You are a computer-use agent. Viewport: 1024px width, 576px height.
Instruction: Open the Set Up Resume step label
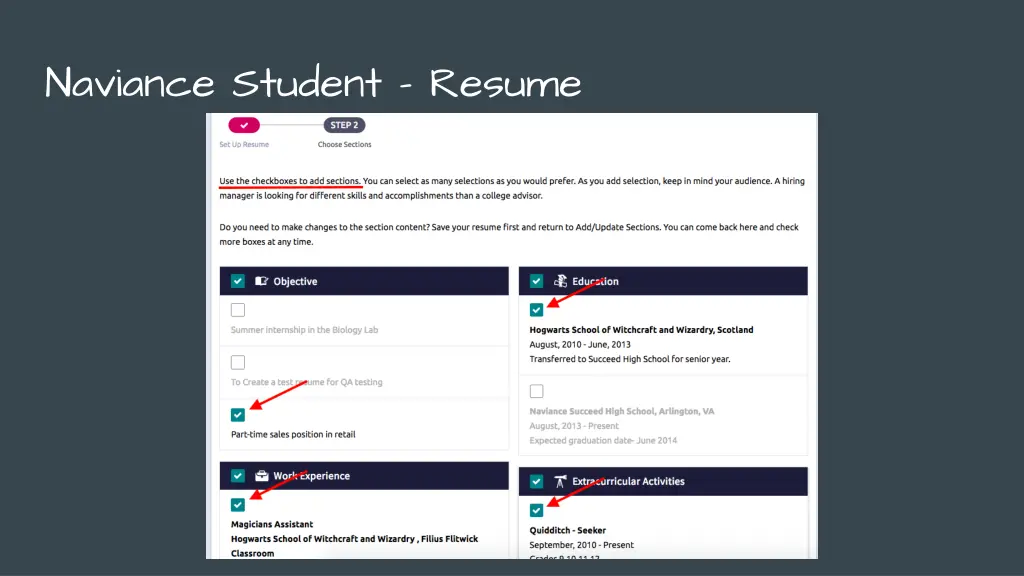click(244, 144)
